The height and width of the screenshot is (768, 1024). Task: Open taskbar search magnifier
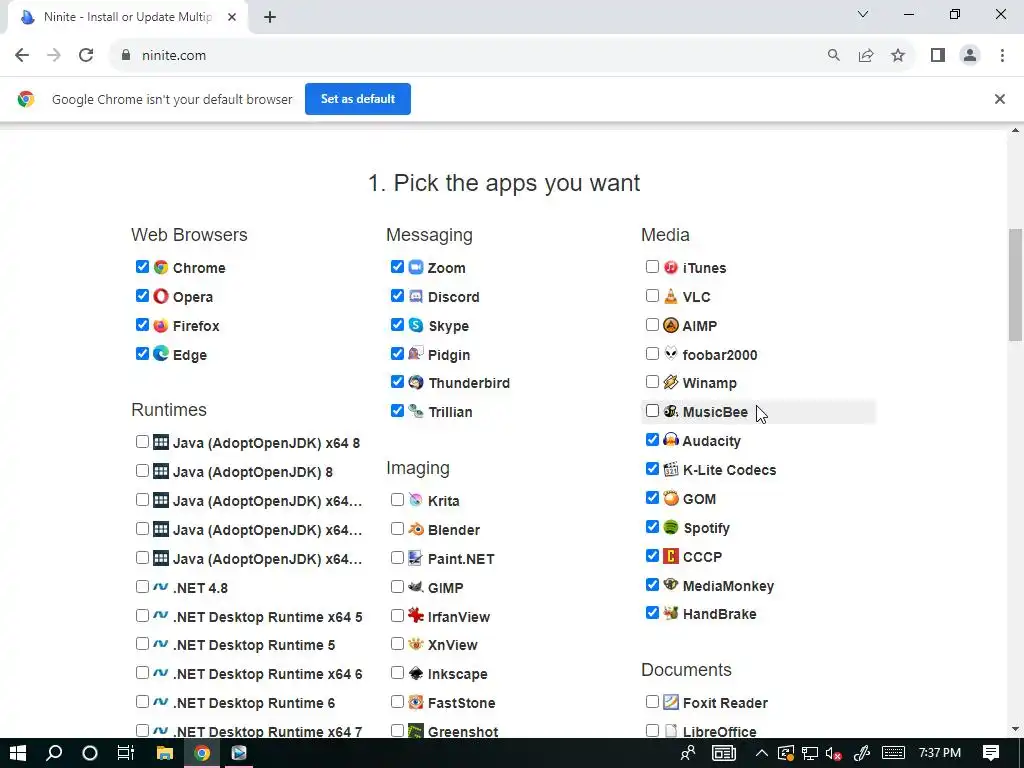click(x=54, y=753)
